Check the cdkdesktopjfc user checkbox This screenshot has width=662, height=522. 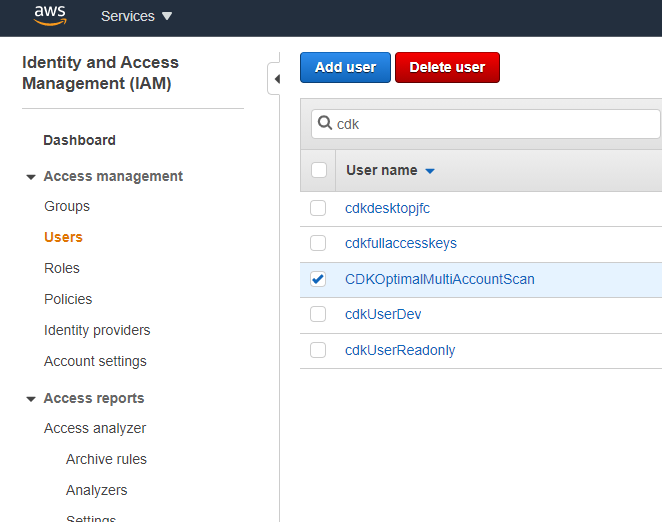click(318, 208)
